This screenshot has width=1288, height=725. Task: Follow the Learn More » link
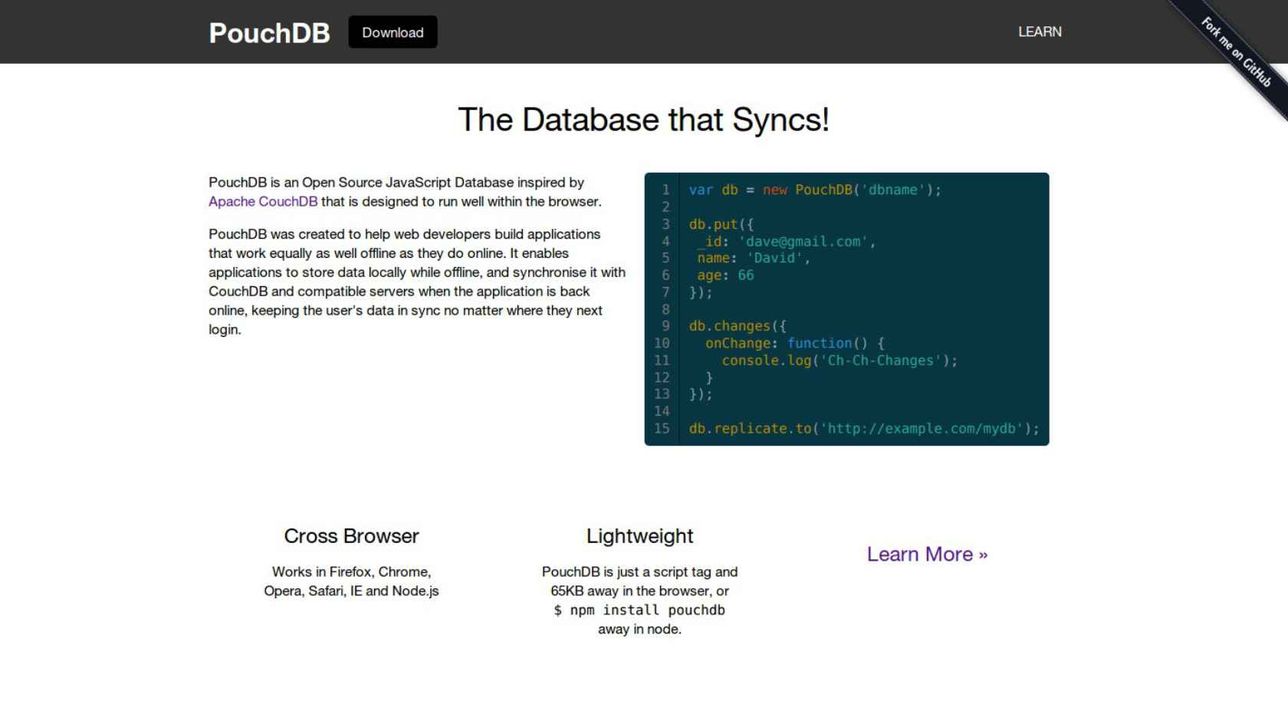pyautogui.click(x=927, y=554)
